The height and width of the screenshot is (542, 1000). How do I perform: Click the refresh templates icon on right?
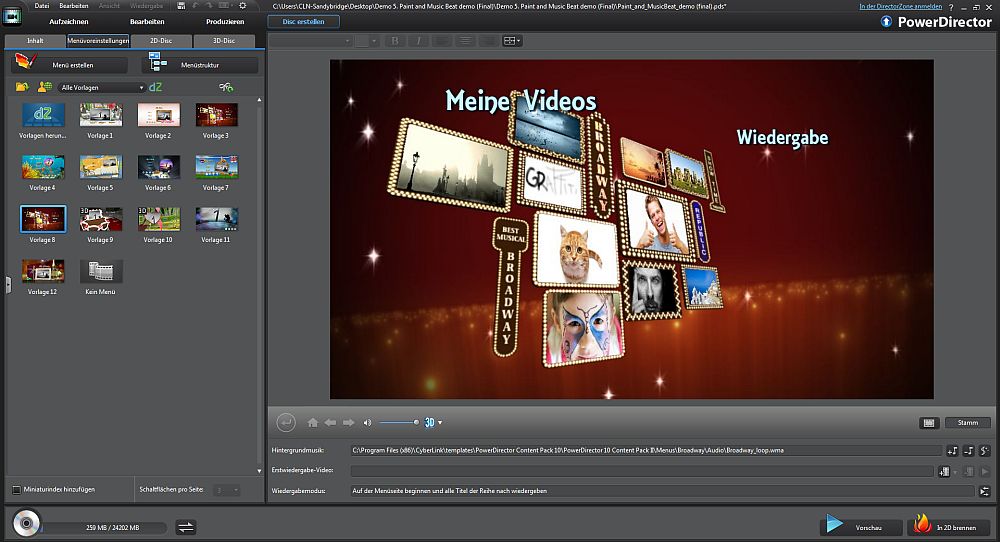pos(226,87)
